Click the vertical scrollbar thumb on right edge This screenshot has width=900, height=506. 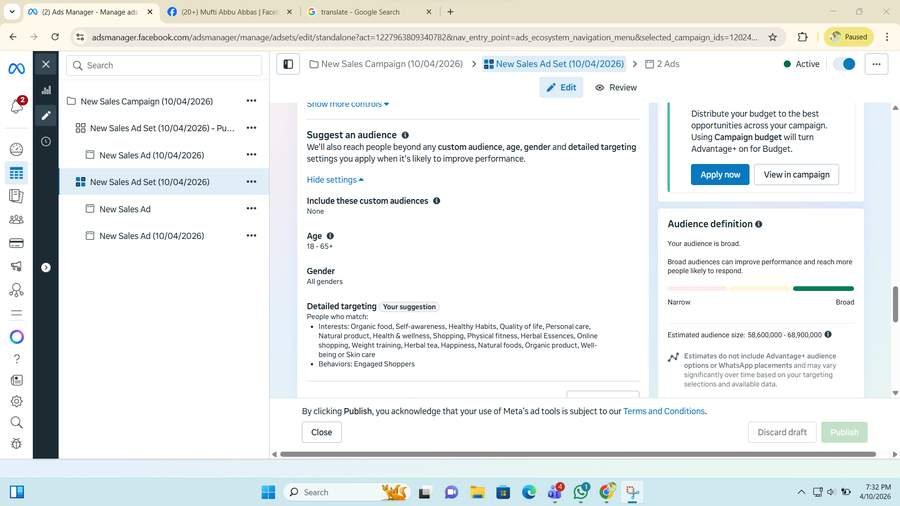(895, 304)
